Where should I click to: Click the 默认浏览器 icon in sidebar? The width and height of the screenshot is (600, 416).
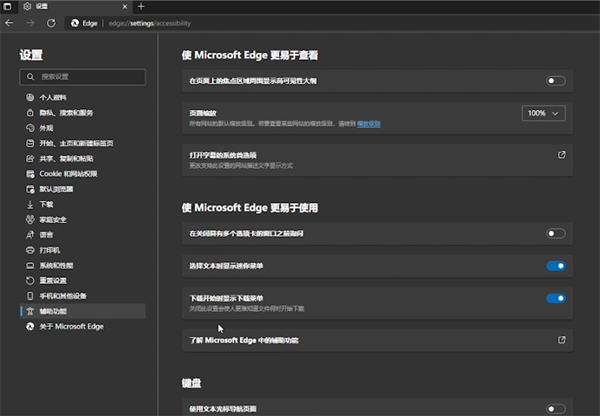(30, 189)
